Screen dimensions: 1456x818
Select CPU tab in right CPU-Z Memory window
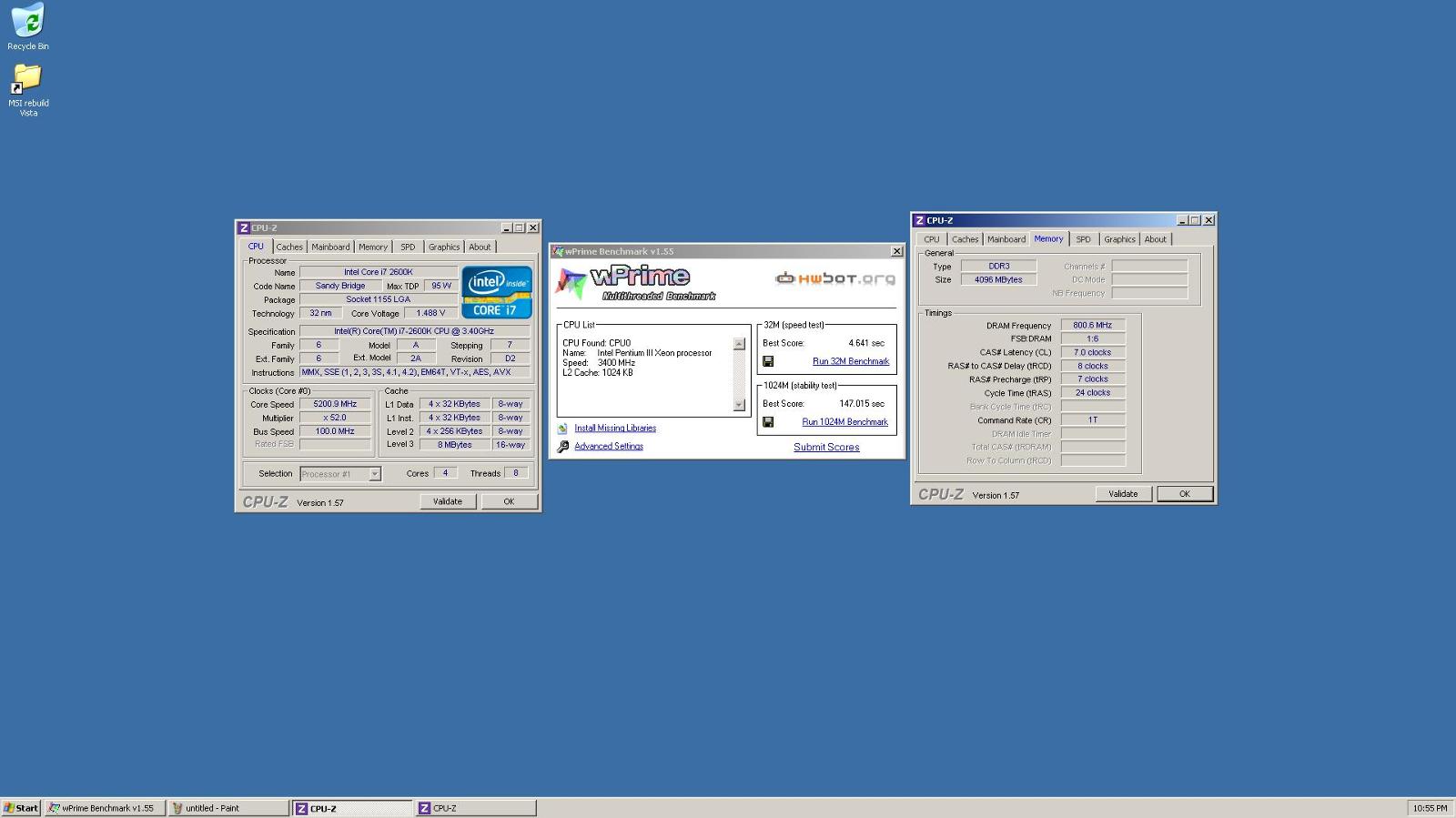coord(932,239)
